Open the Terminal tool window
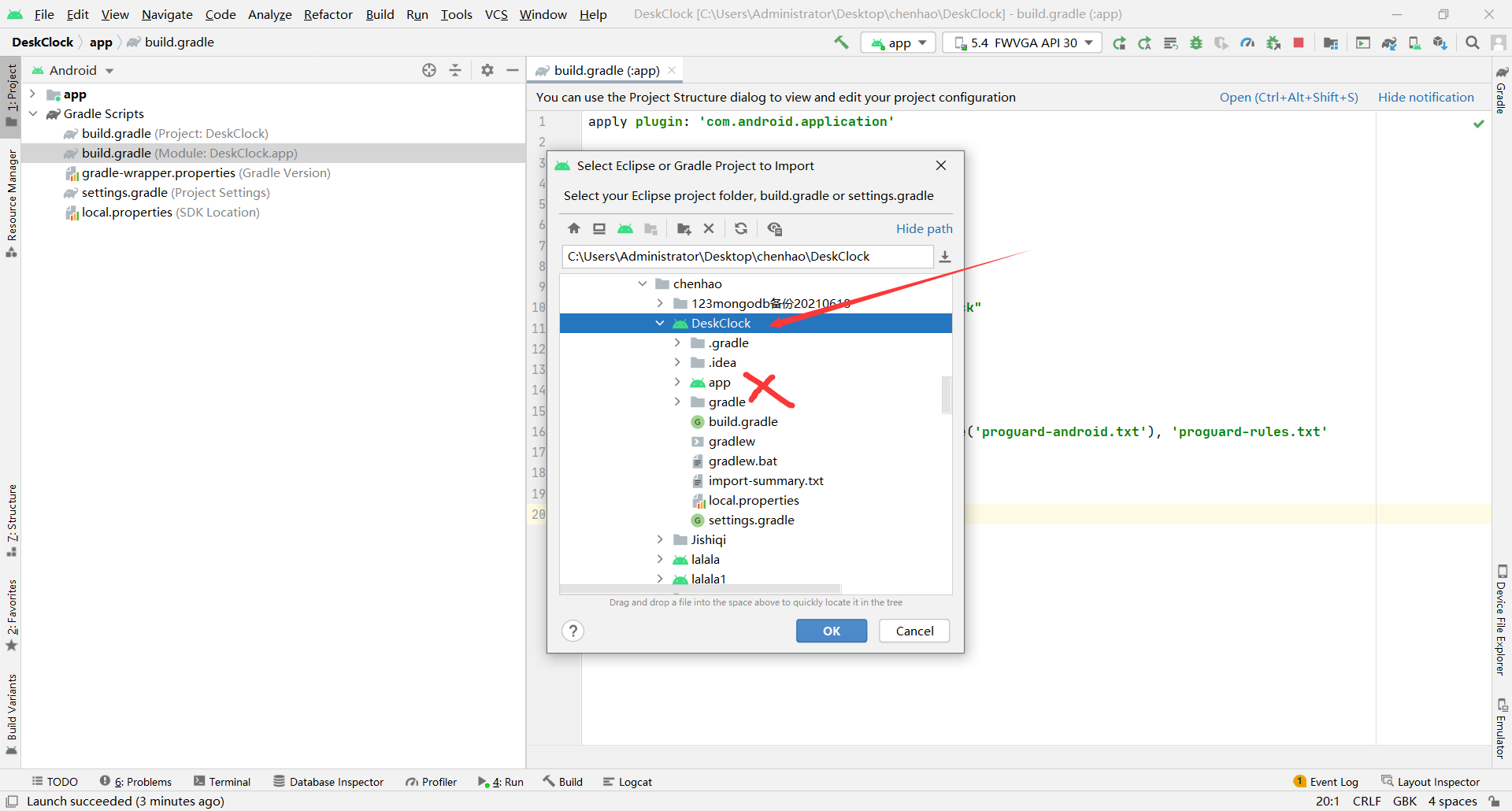This screenshot has height=811, width=1512. point(222,782)
